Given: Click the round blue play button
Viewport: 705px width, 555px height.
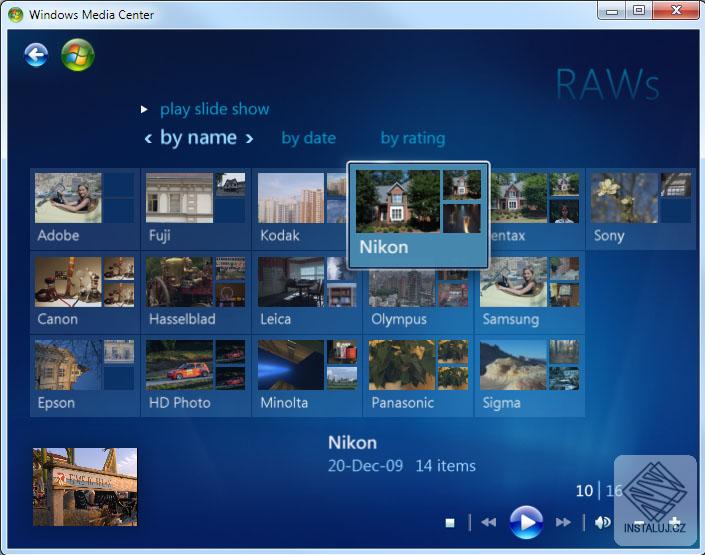Looking at the screenshot, I should (526, 522).
